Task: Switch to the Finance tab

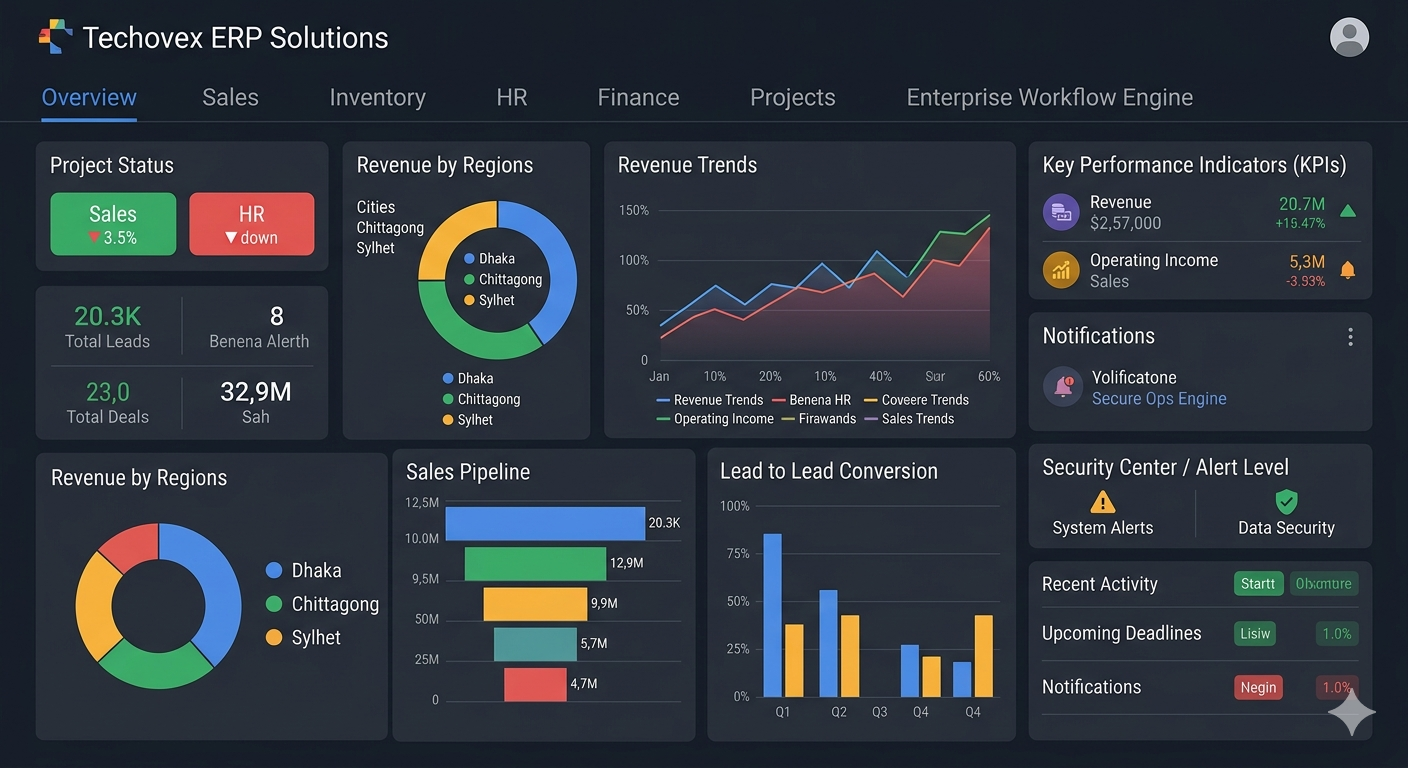Action: coord(638,97)
